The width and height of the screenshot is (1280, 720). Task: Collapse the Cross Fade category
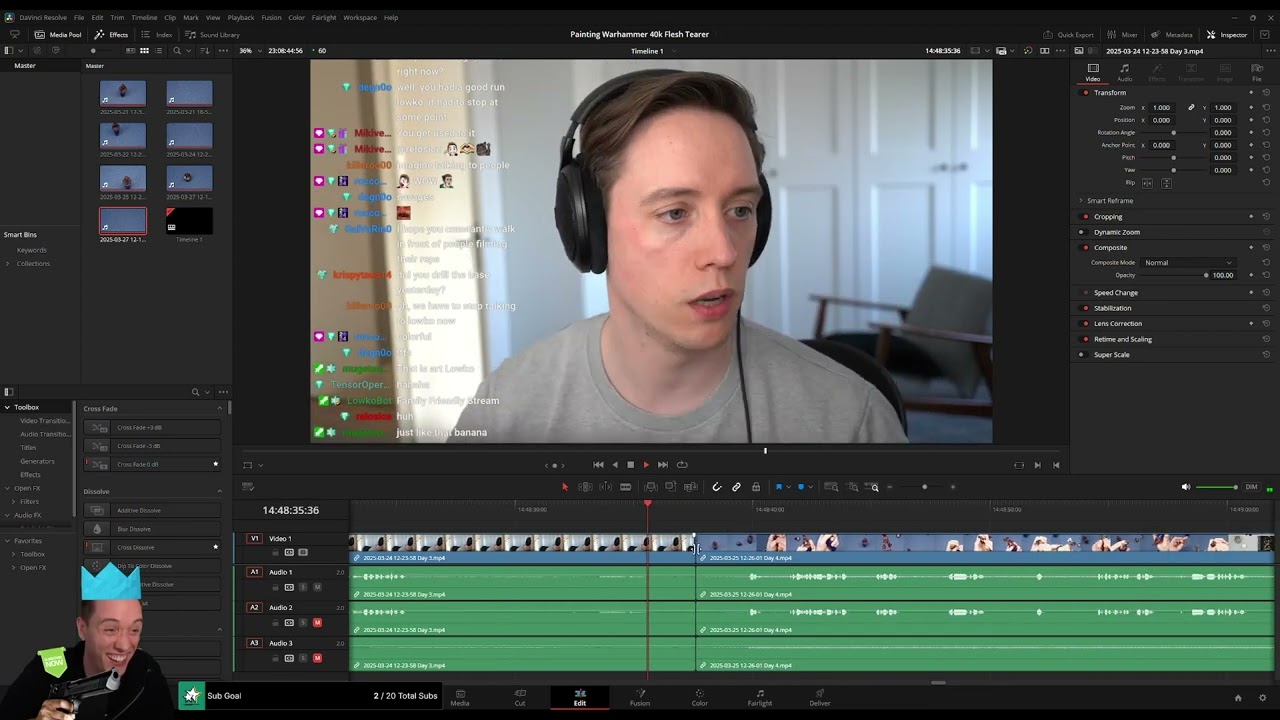point(220,408)
